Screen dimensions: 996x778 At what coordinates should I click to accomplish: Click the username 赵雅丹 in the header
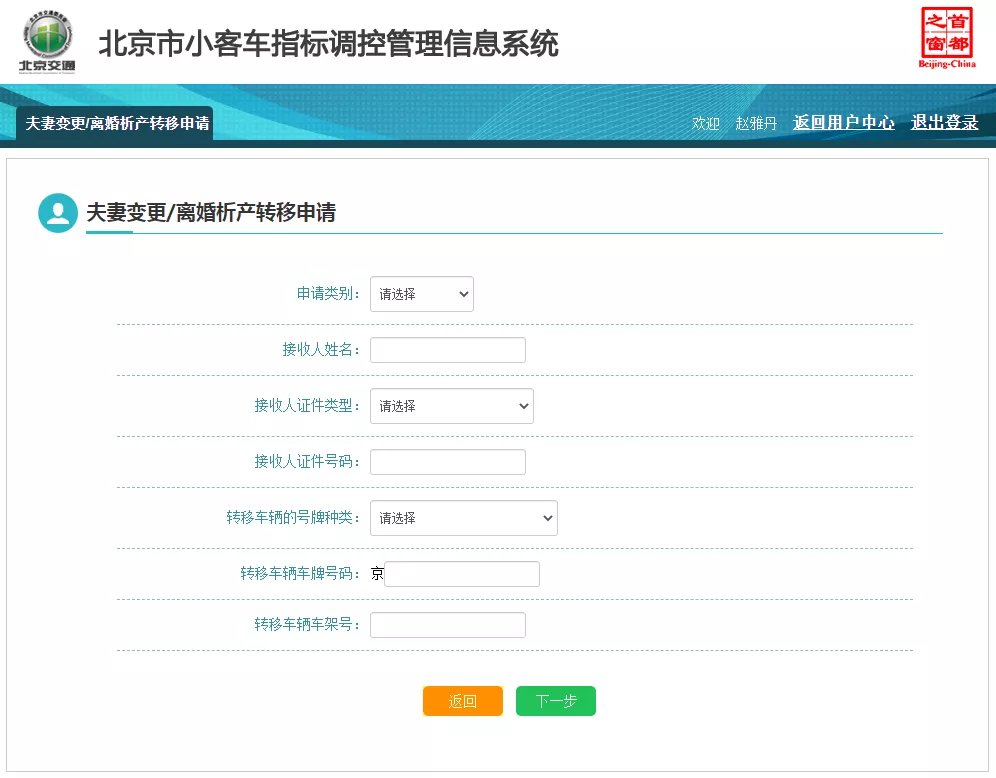click(755, 124)
